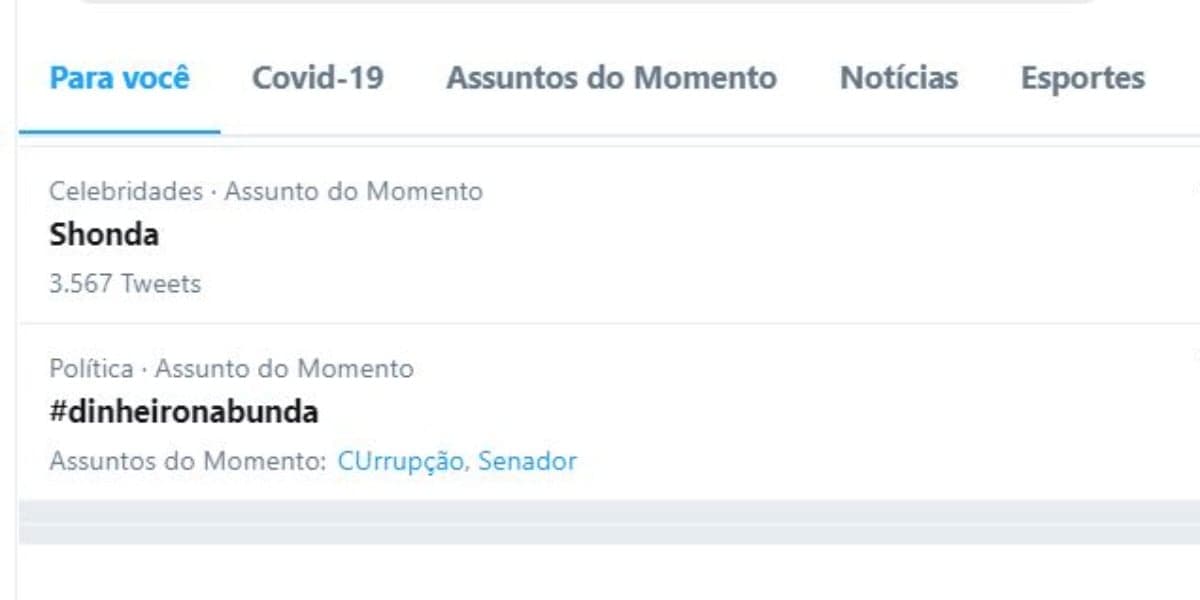Click the gray divider bar below trends
Screen dimensions: 1200x600
[x=609, y=522]
